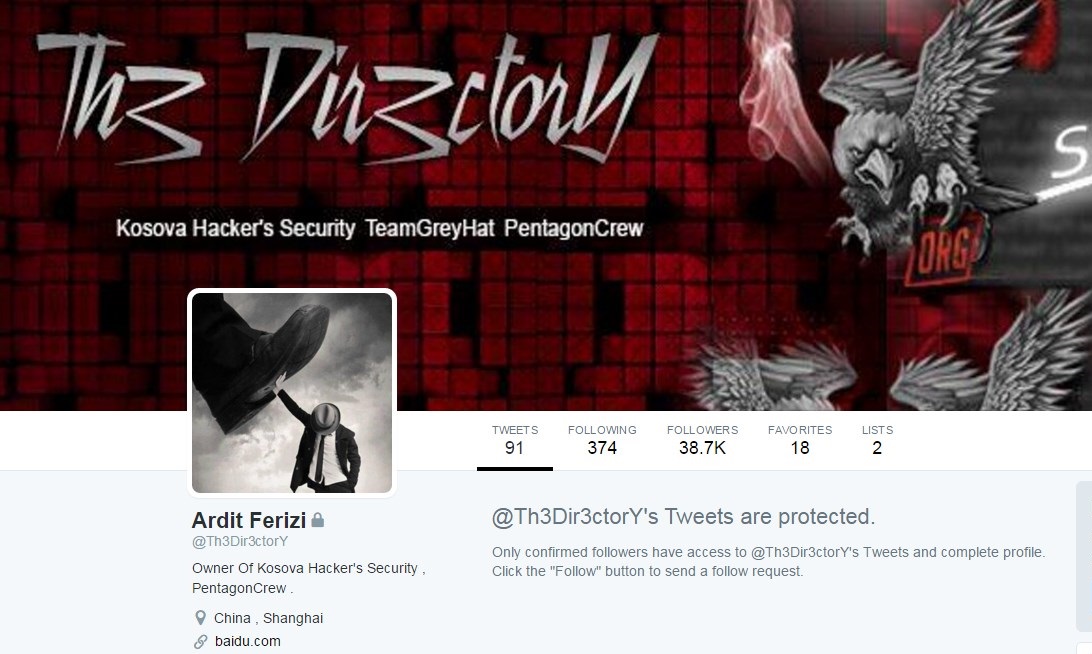Open the Tweets tab showing 91
The width and height of the screenshot is (1092, 654).
coord(515,440)
